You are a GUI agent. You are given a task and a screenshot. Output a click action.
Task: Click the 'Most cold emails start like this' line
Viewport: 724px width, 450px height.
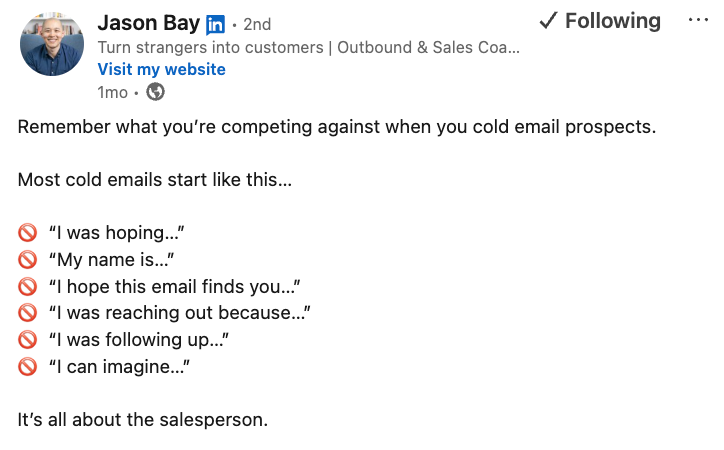[x=154, y=181]
